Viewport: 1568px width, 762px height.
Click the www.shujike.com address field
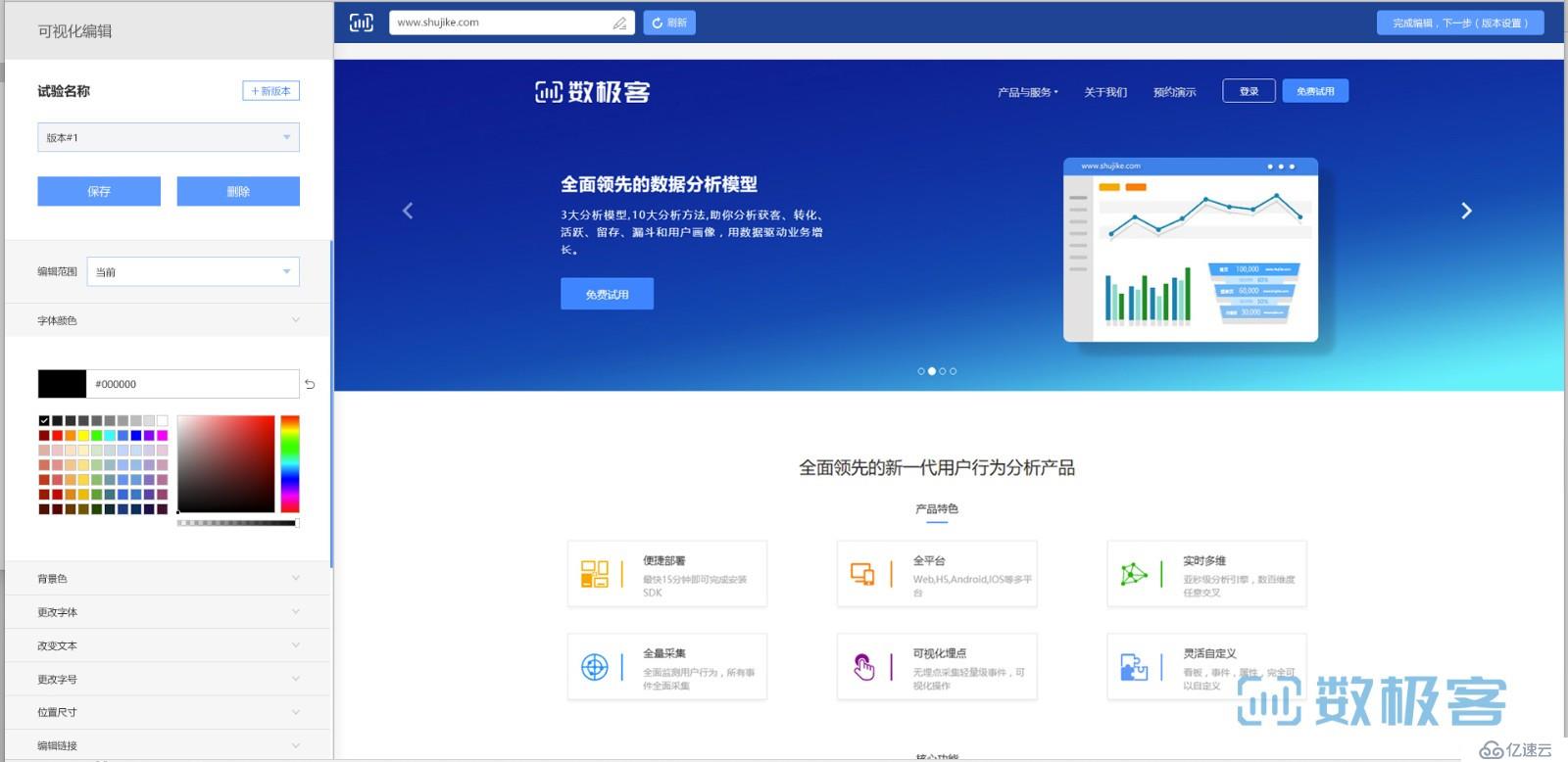pos(512,23)
